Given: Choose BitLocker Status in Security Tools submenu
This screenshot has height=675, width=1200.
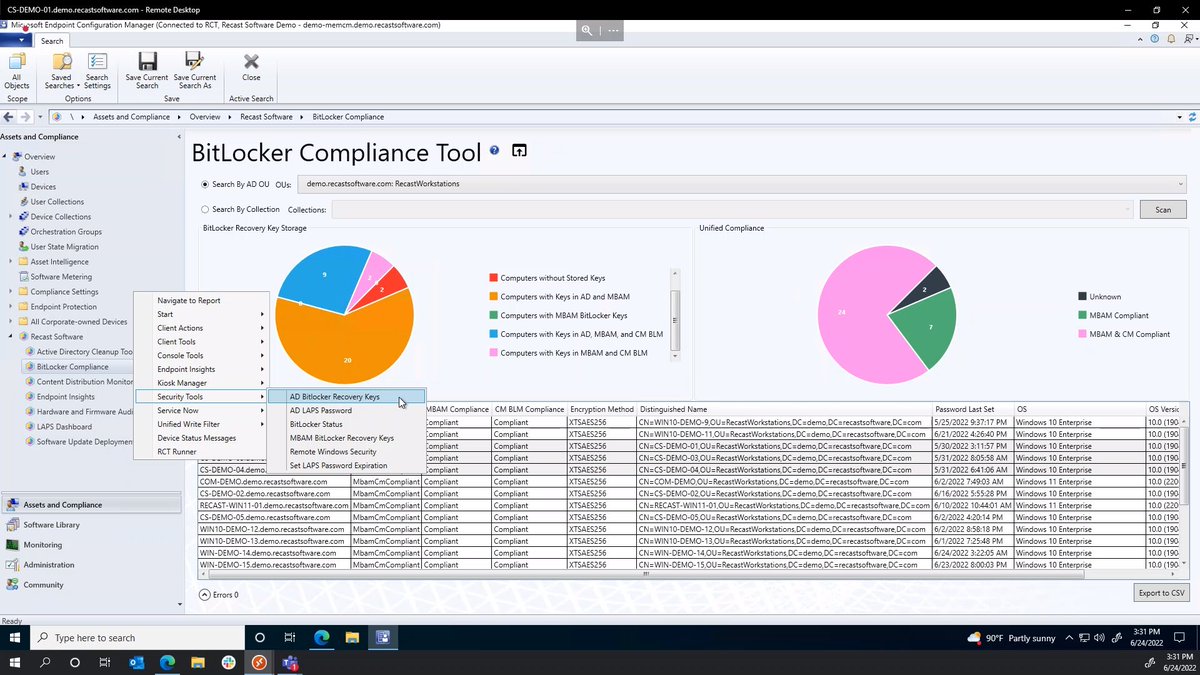Looking at the screenshot, I should coord(346,425).
